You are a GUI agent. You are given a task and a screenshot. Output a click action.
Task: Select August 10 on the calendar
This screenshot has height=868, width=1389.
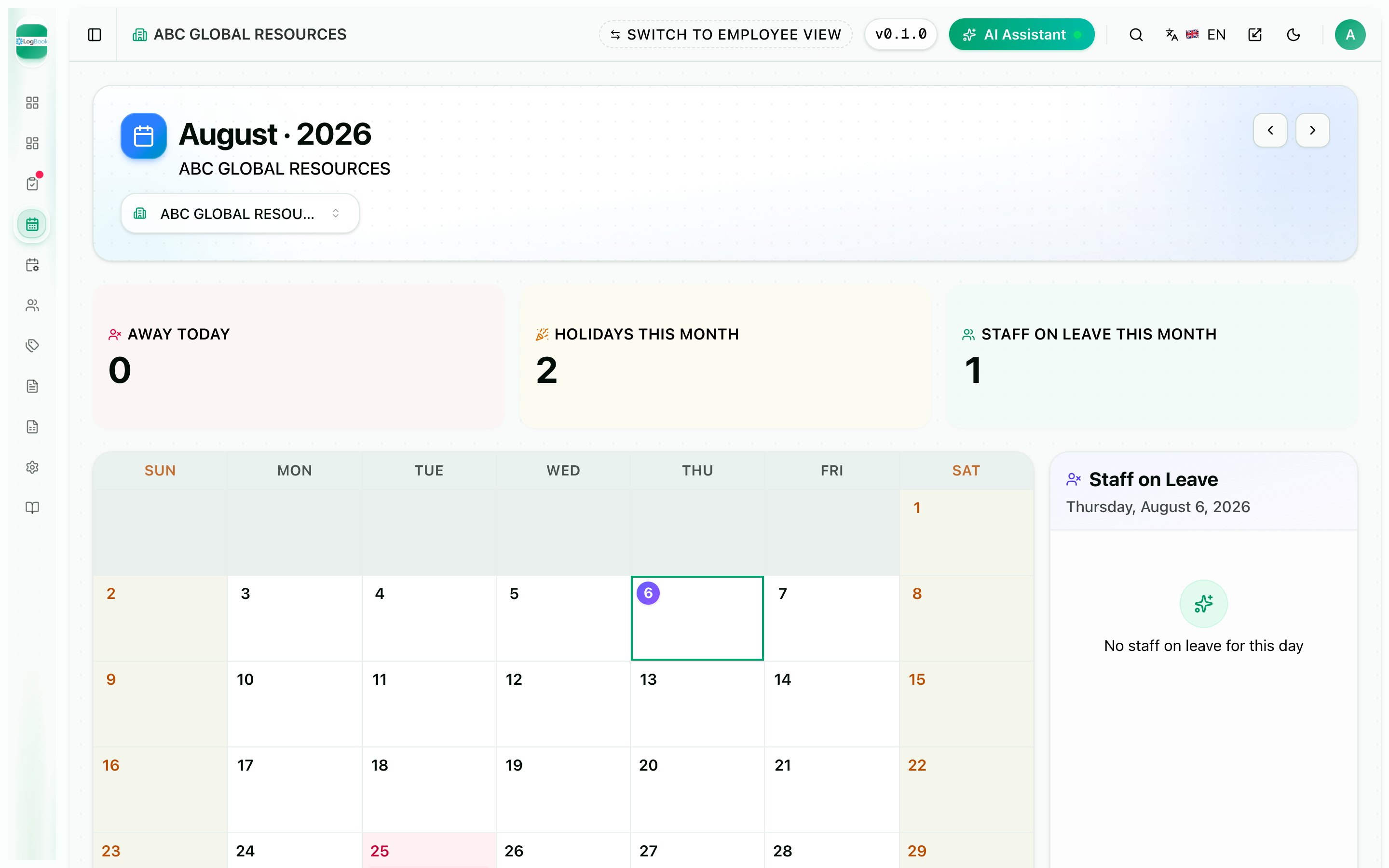295,705
